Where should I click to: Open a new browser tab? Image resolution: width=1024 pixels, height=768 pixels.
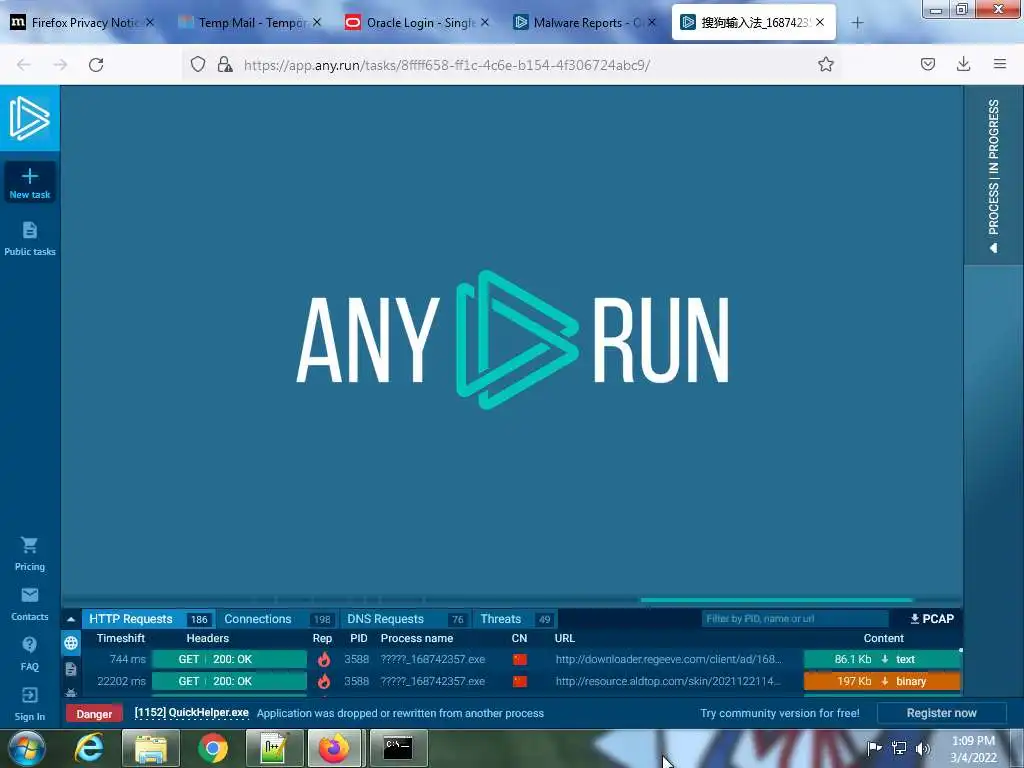tap(857, 23)
